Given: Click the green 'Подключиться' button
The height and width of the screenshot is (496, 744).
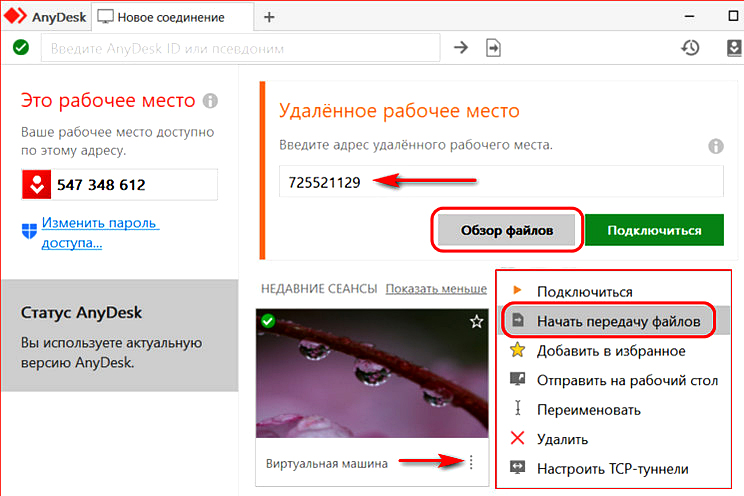Looking at the screenshot, I should click(654, 230).
